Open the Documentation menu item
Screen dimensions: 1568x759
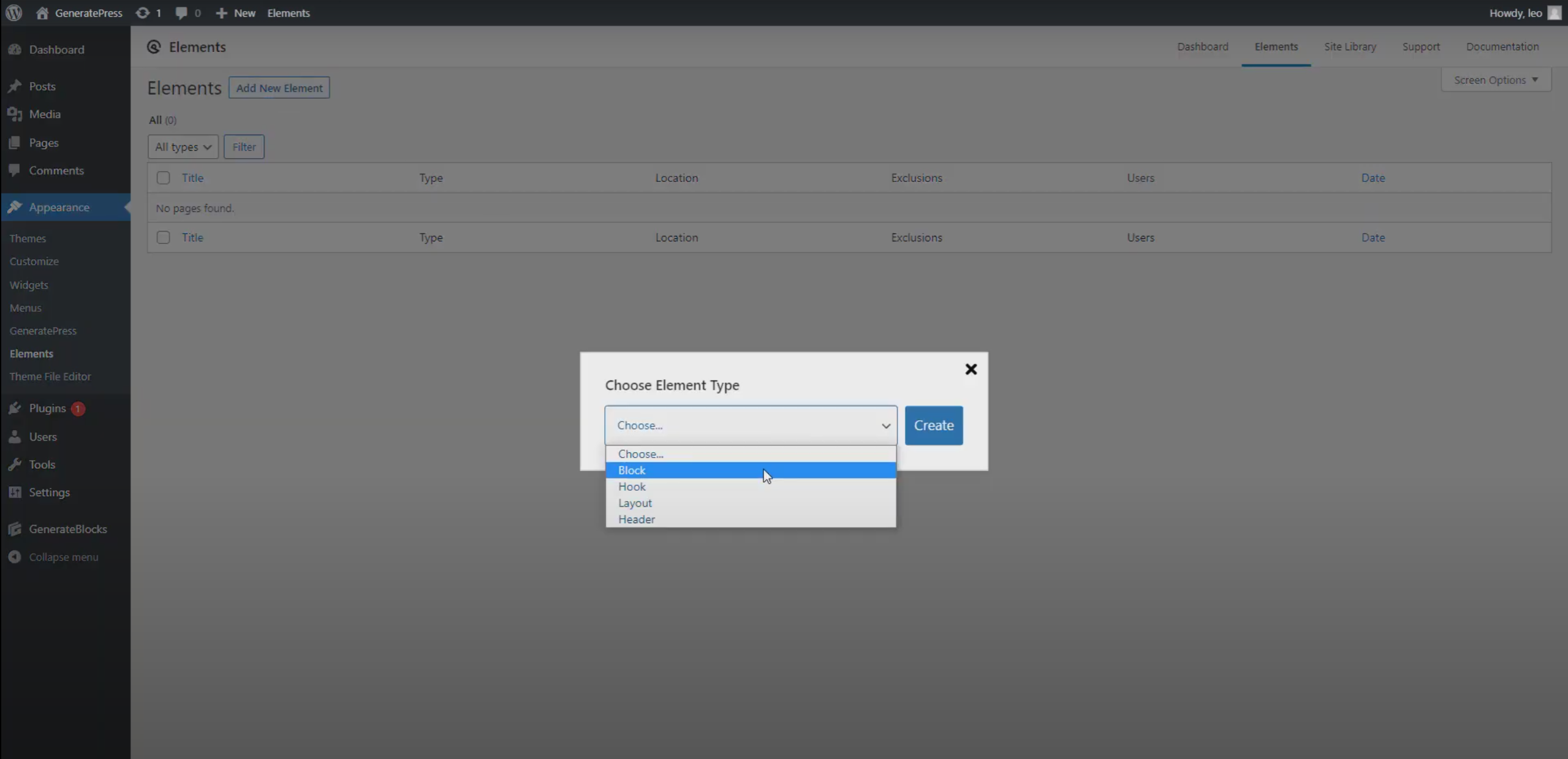coord(1502,46)
